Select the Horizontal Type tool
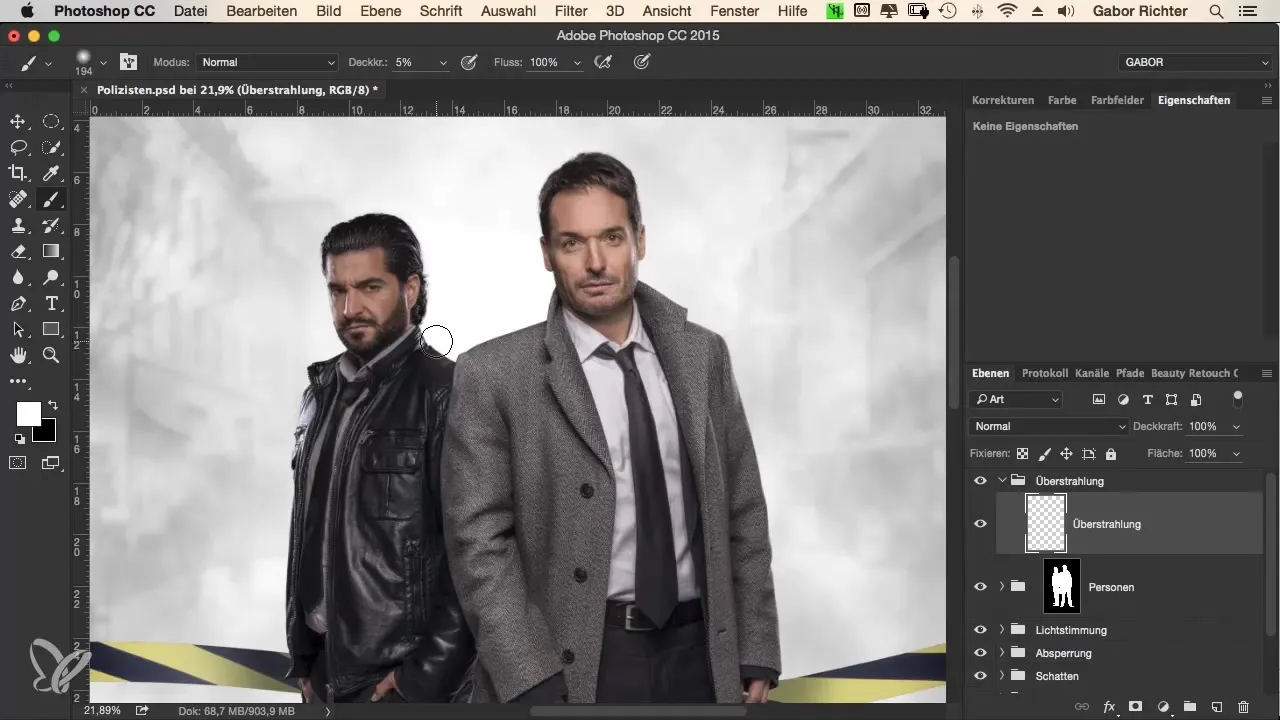Screen dimensions: 1280x720 [51, 304]
